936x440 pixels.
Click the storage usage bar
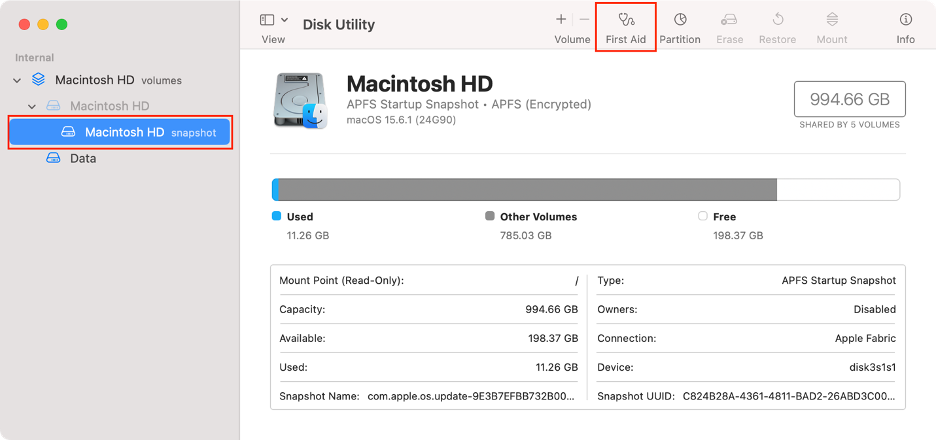pos(586,189)
